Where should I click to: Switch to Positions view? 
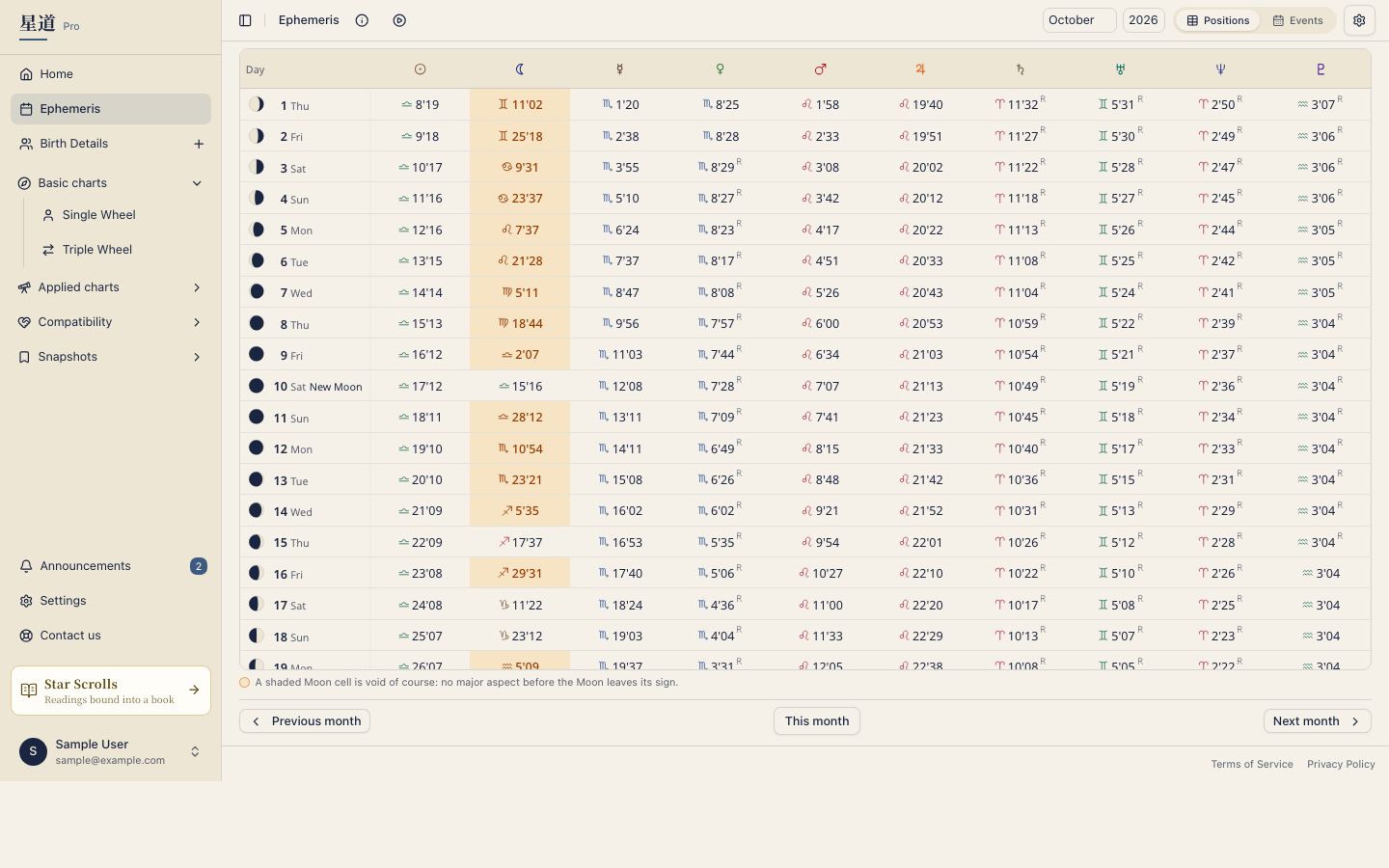click(x=1218, y=20)
